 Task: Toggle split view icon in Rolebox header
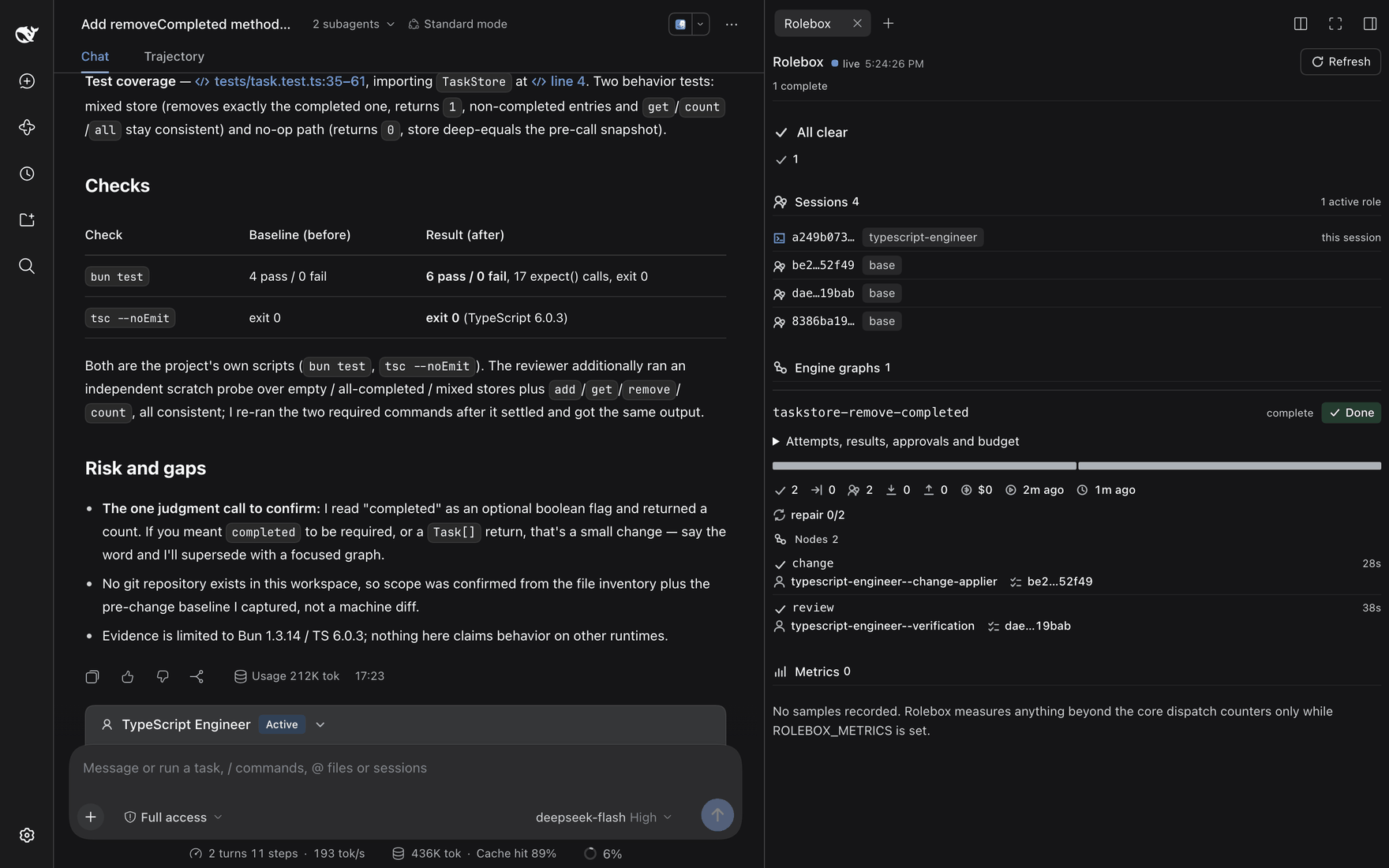pyautogui.click(x=1301, y=24)
